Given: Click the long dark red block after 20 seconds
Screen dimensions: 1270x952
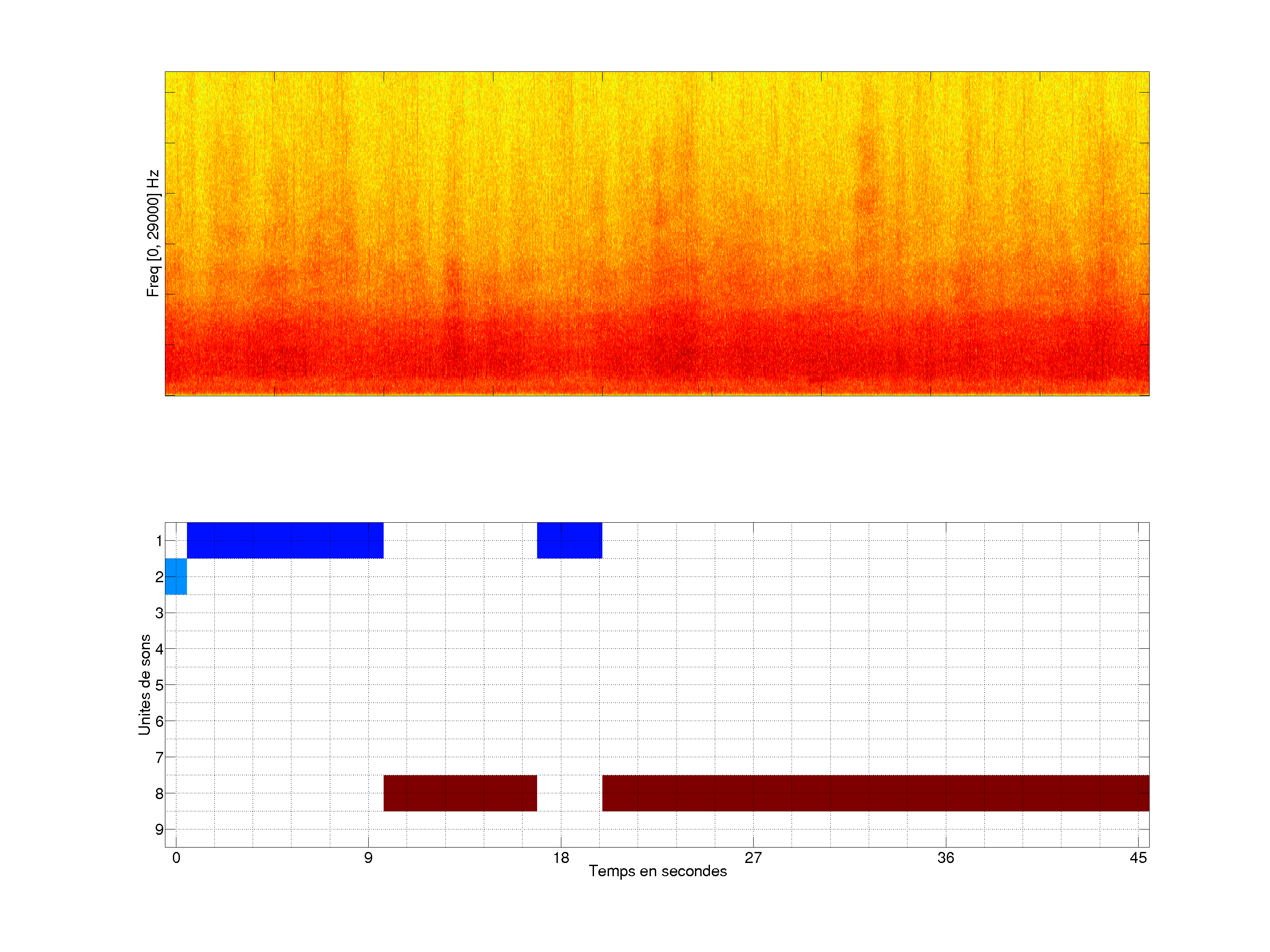Looking at the screenshot, I should click(875, 793).
